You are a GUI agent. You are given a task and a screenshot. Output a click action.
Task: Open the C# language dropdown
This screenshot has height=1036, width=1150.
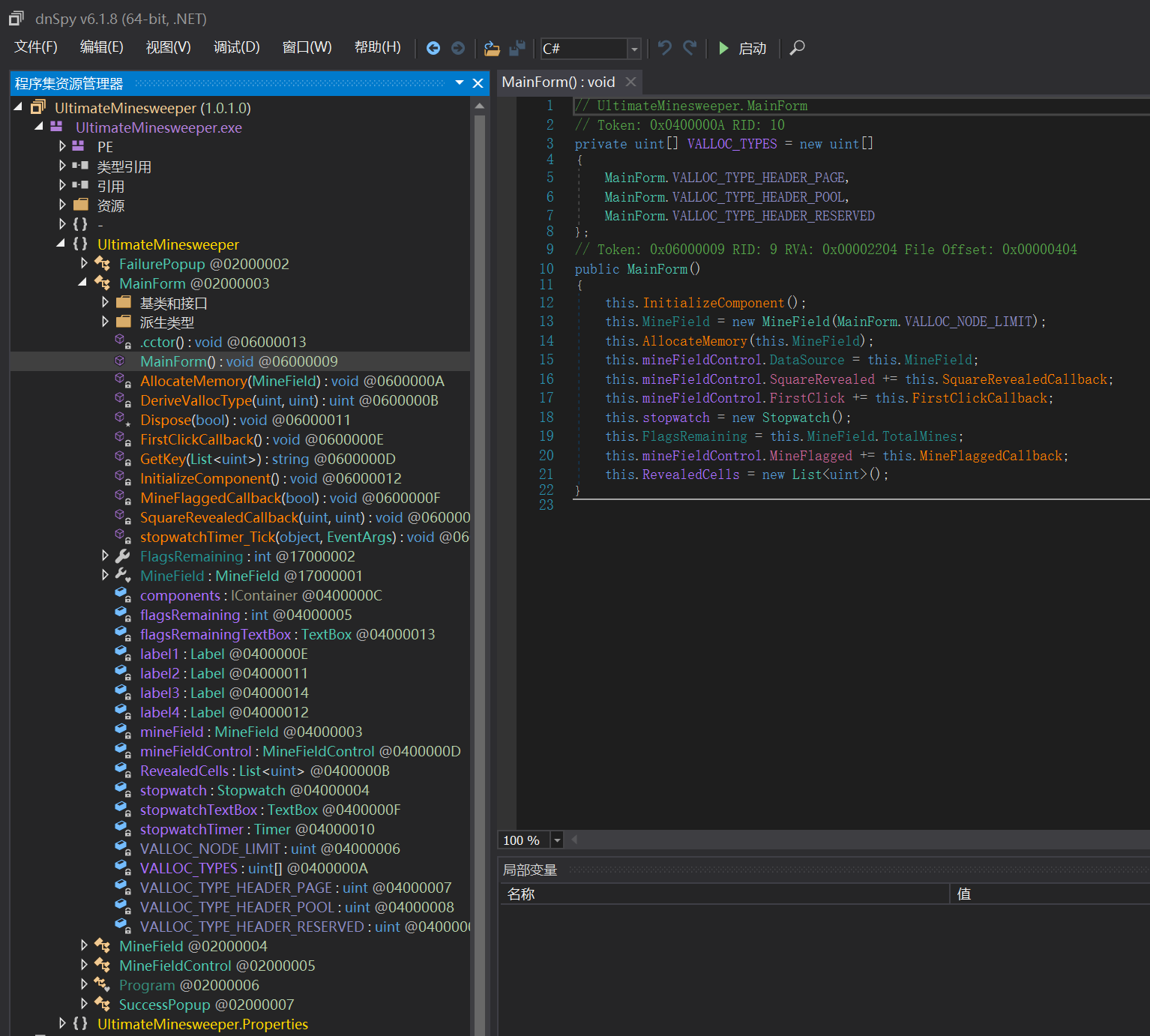pos(634,49)
